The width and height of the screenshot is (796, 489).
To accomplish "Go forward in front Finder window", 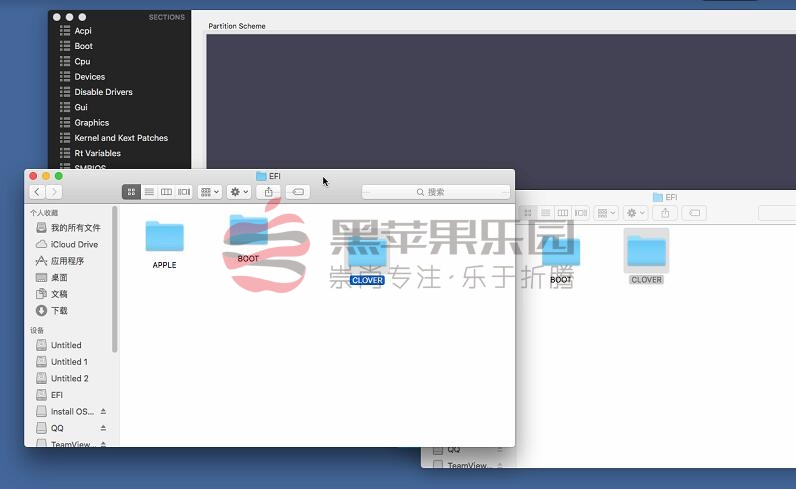I will pyautogui.click(x=53, y=192).
